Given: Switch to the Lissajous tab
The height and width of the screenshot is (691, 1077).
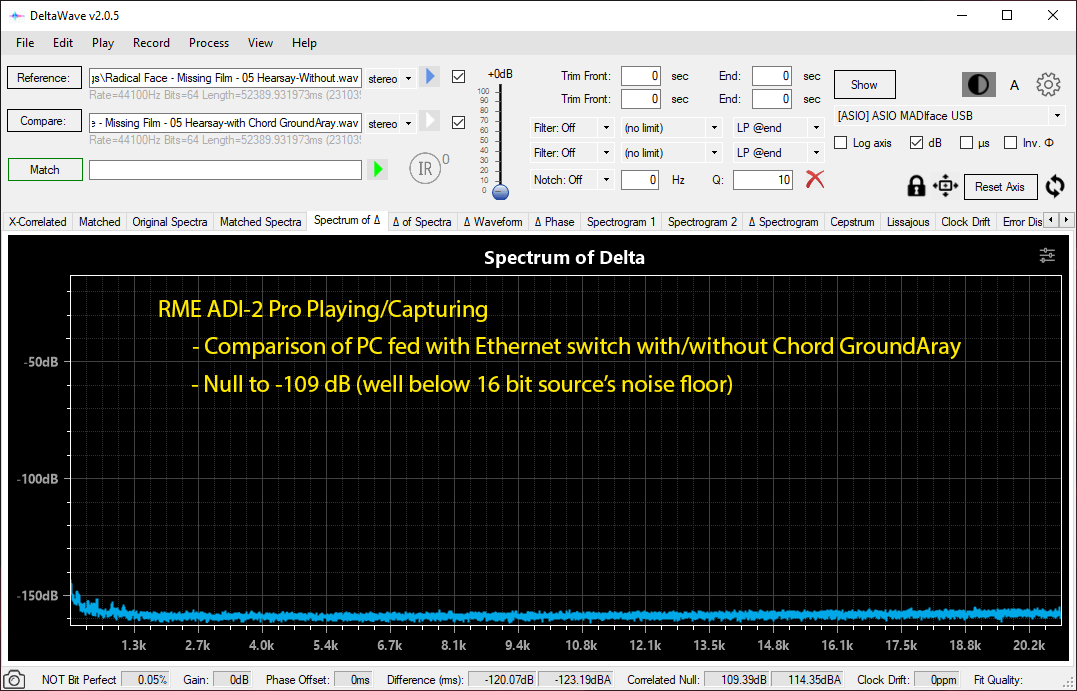Looking at the screenshot, I should pyautogui.click(x=908, y=222).
